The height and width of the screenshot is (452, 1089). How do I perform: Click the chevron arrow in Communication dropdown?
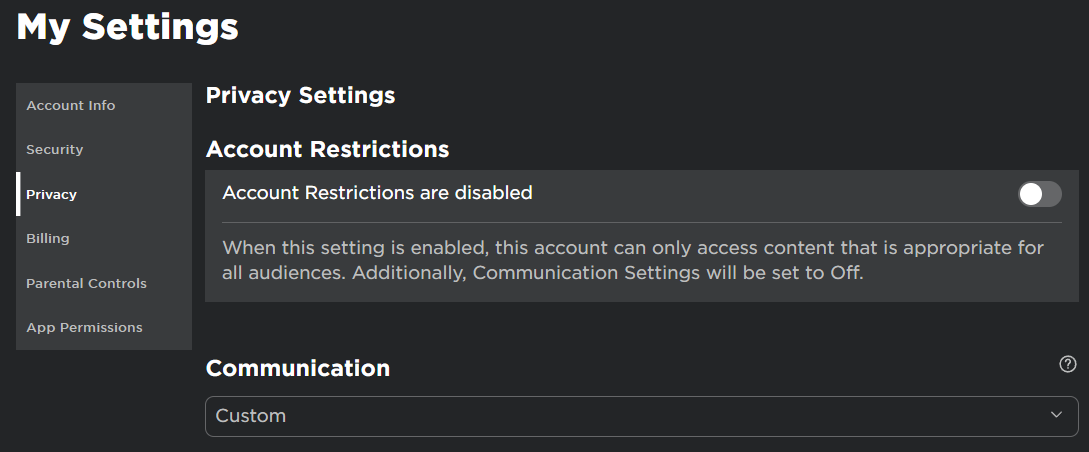[1057, 415]
